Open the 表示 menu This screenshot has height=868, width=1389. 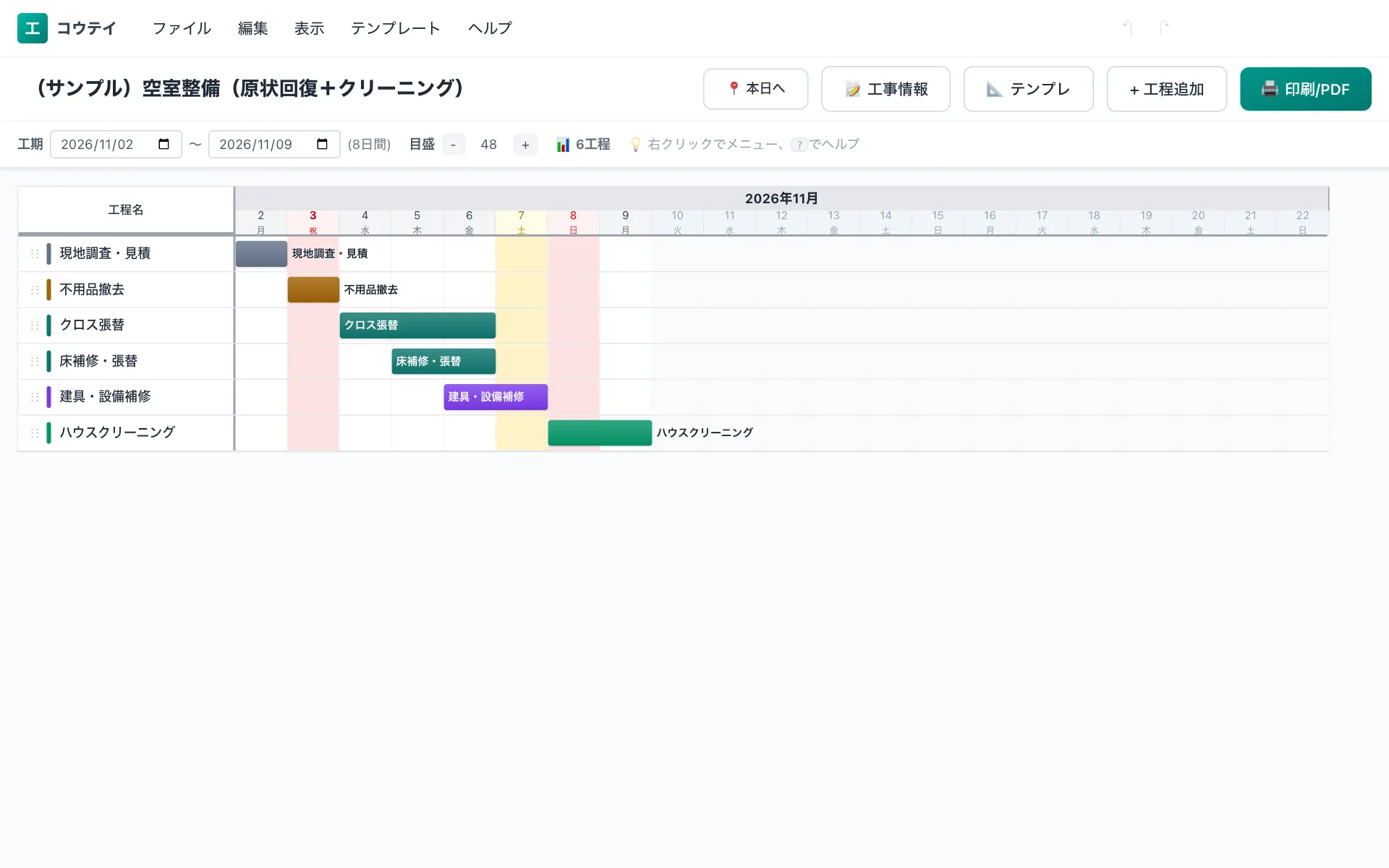pyautogui.click(x=310, y=28)
